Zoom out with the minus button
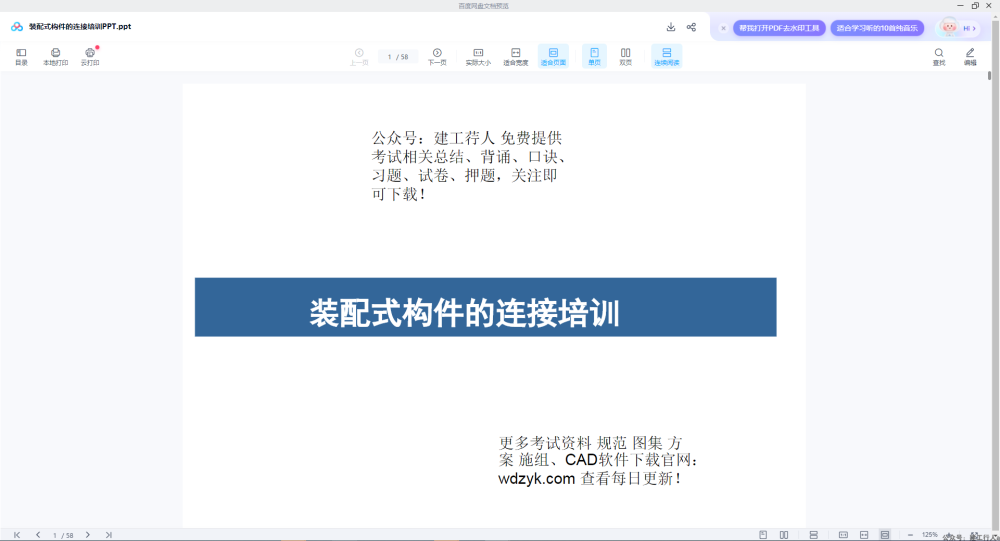 910,535
